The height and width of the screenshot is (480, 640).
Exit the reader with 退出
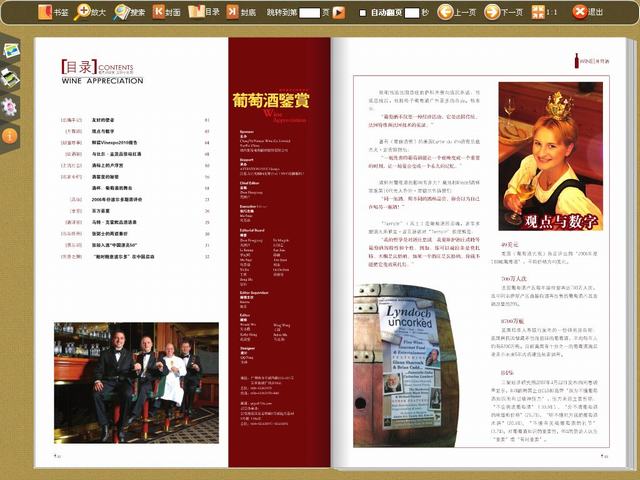588,12
